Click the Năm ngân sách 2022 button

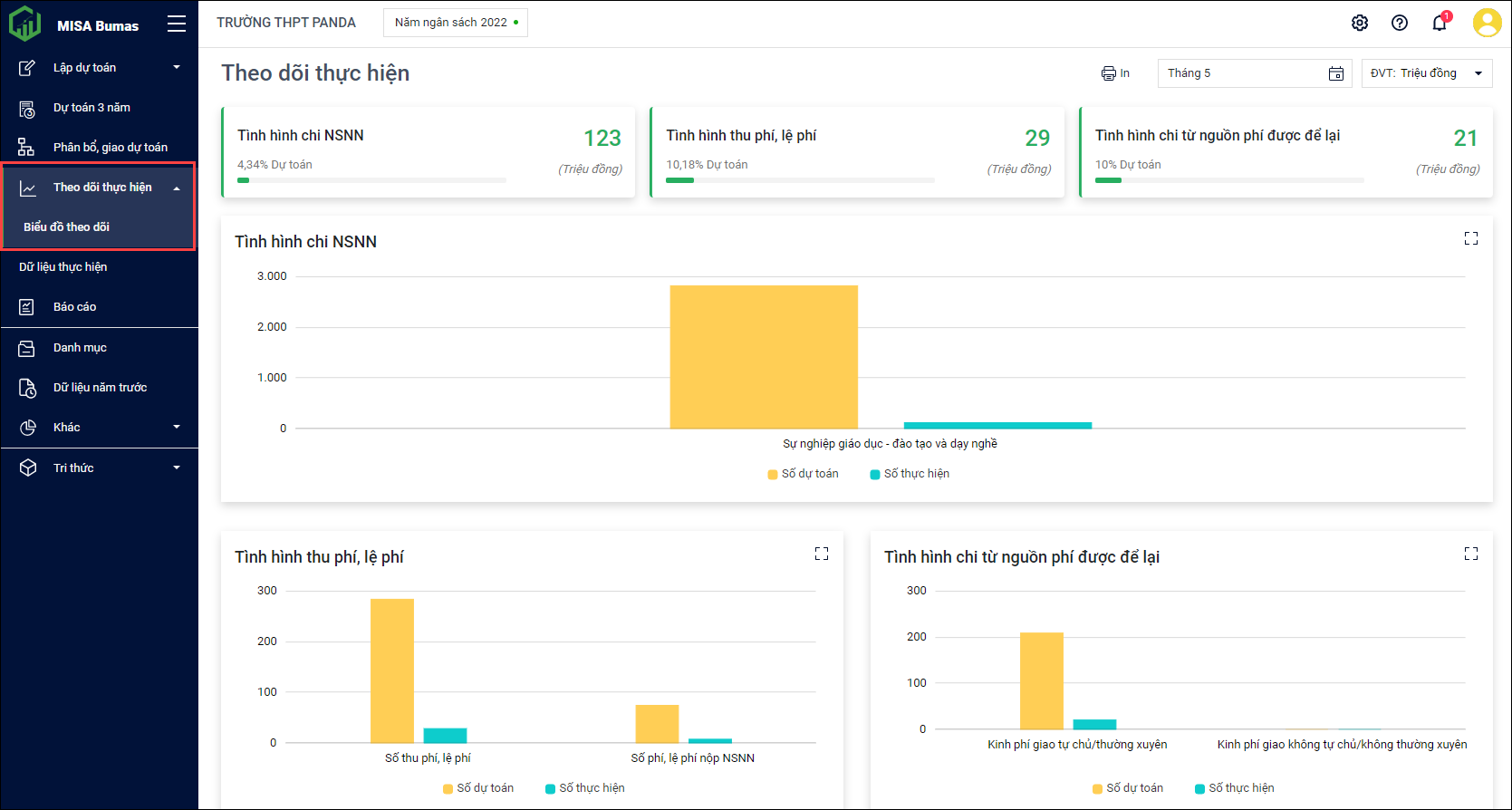pos(455,23)
